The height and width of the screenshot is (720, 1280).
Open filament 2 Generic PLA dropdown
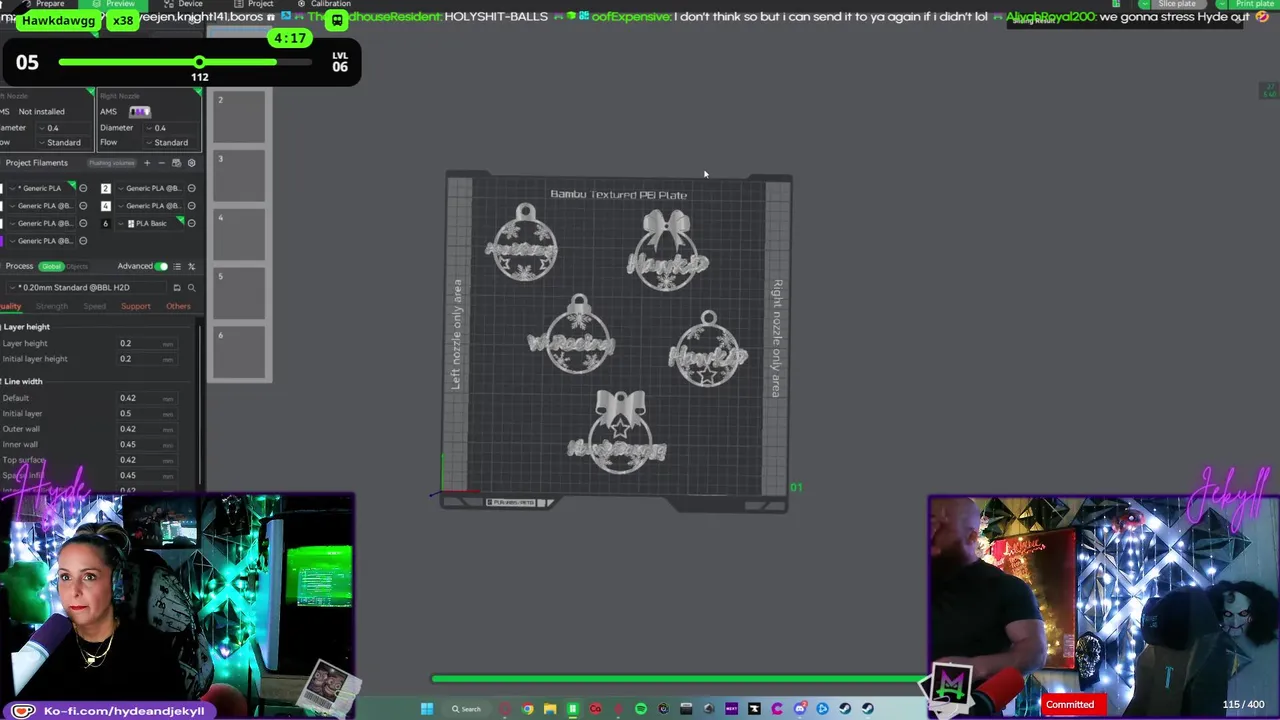[148, 188]
